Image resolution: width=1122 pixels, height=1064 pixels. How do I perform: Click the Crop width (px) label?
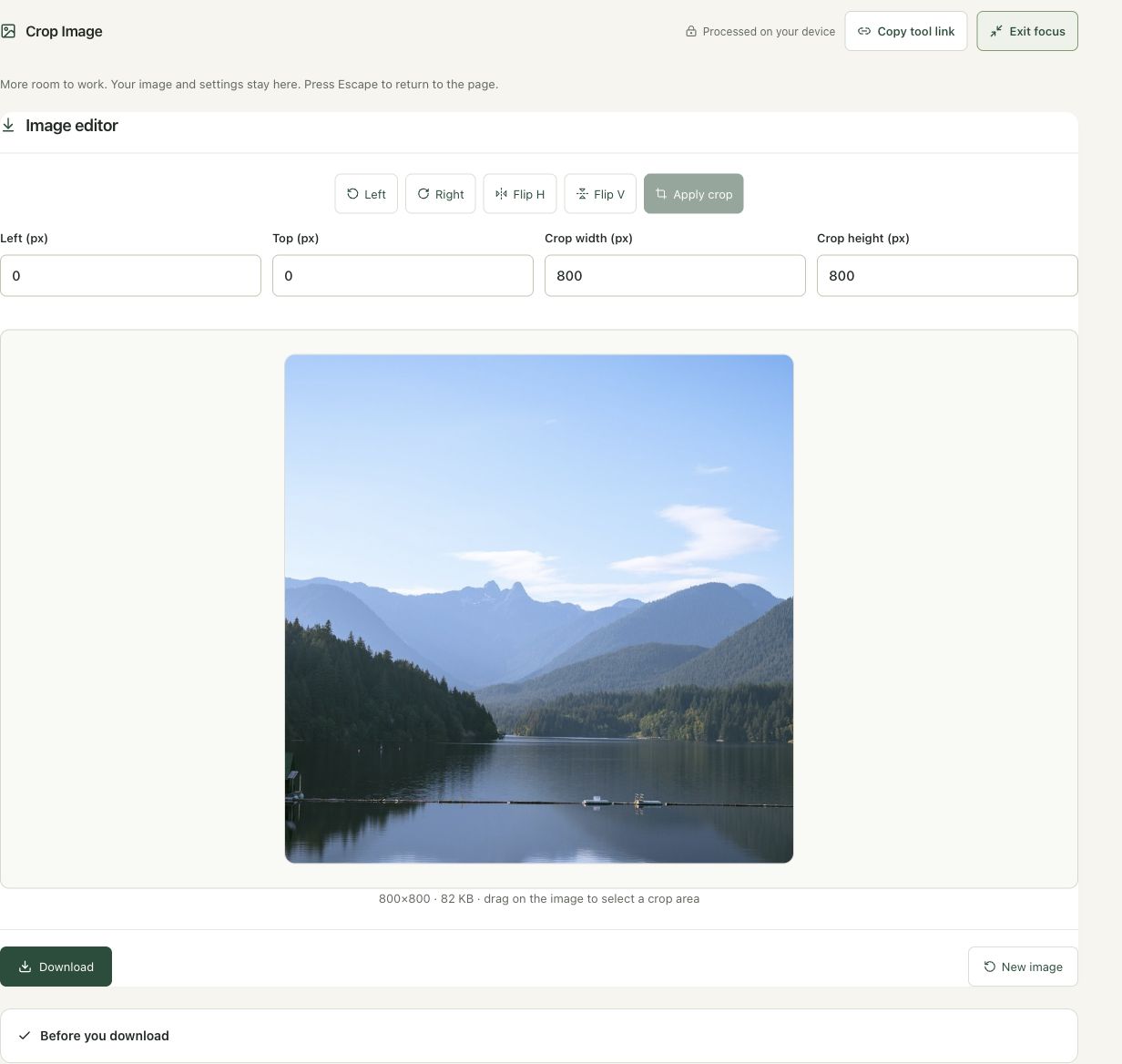pyautogui.click(x=588, y=238)
